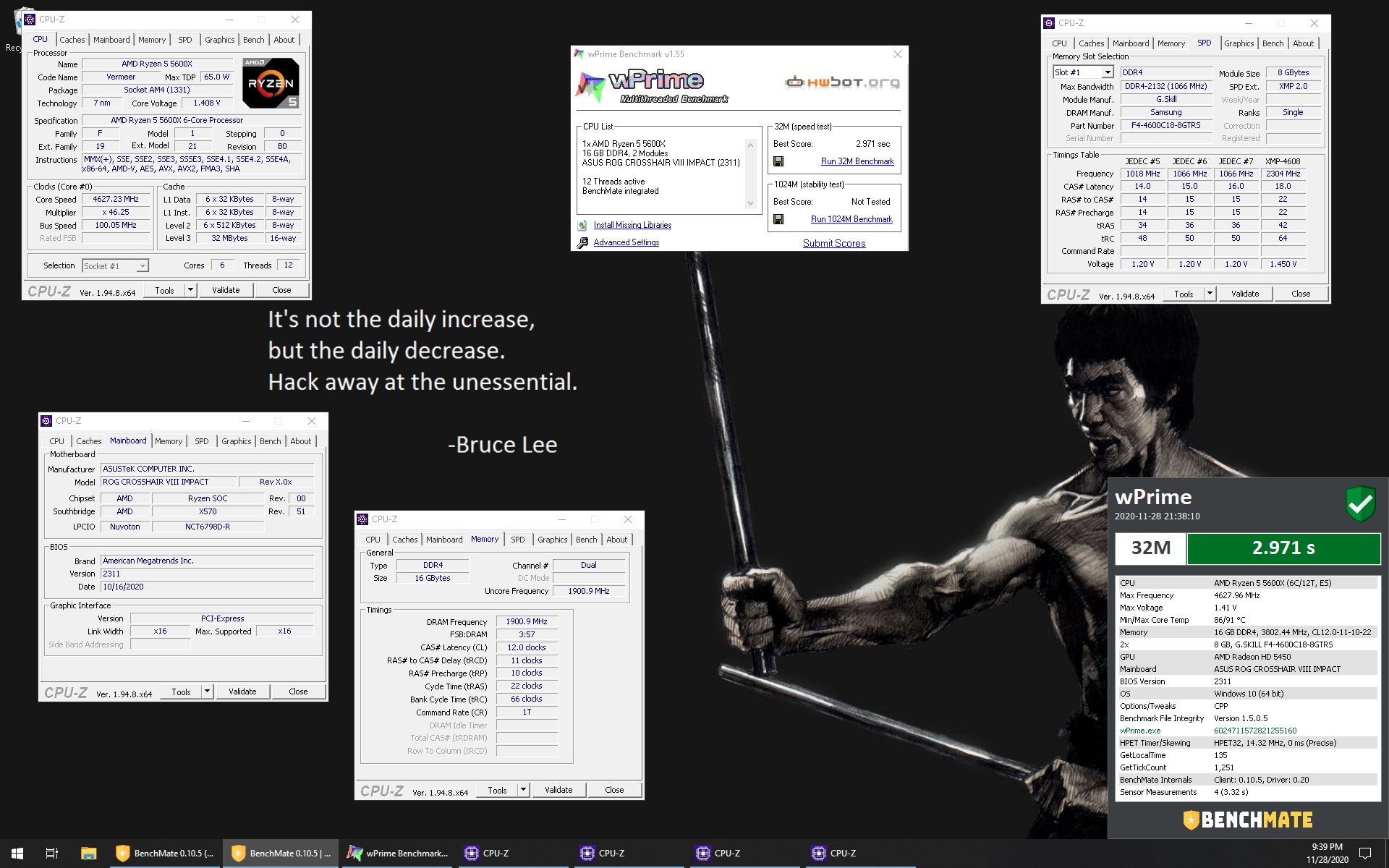Switch to the third CPU-Z taskbar item
The image size is (1389, 868).
(745, 854)
